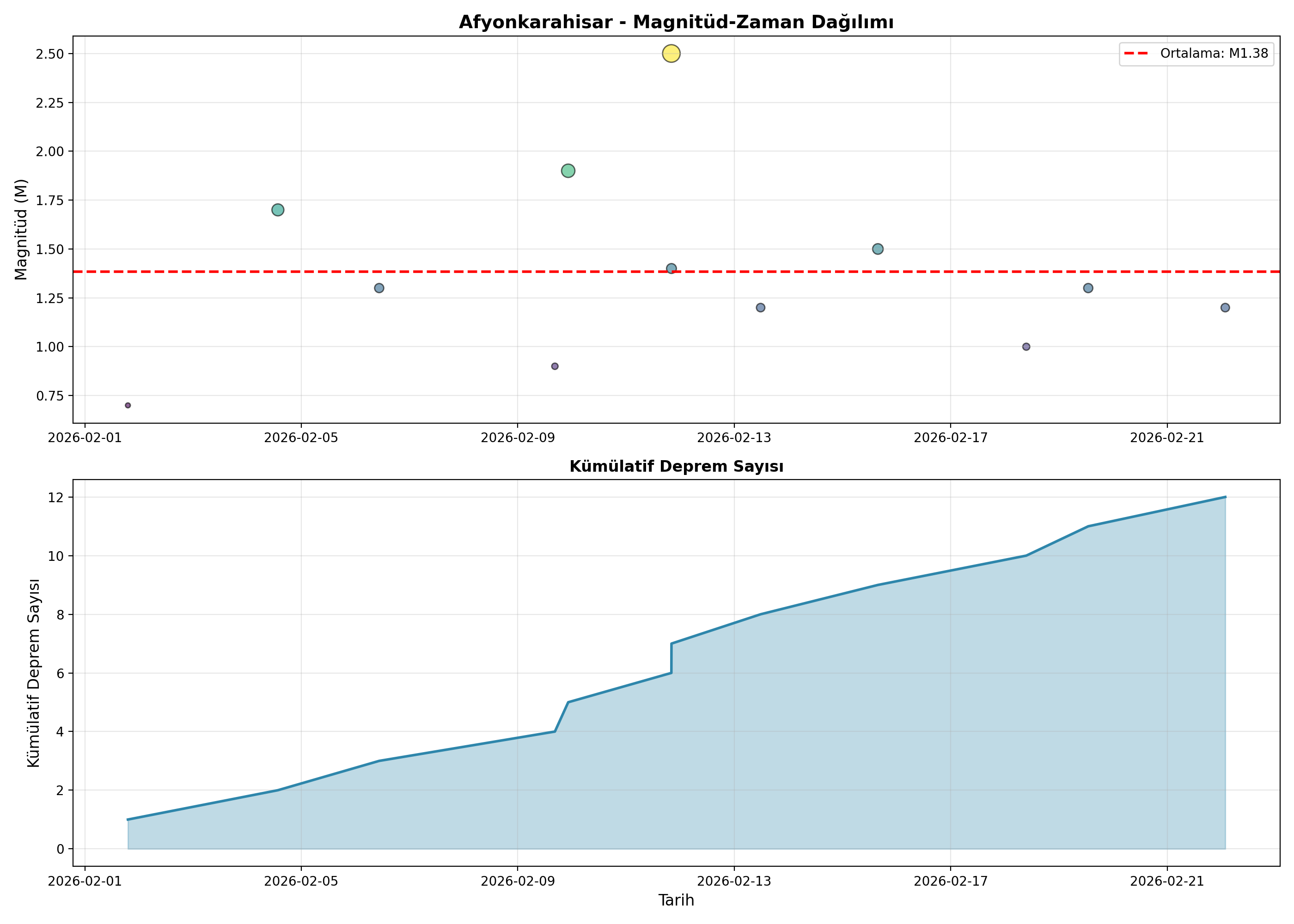This screenshot has height=924, width=1294.
Task: Select the green M1.9 scatter point
Action: [x=568, y=170]
